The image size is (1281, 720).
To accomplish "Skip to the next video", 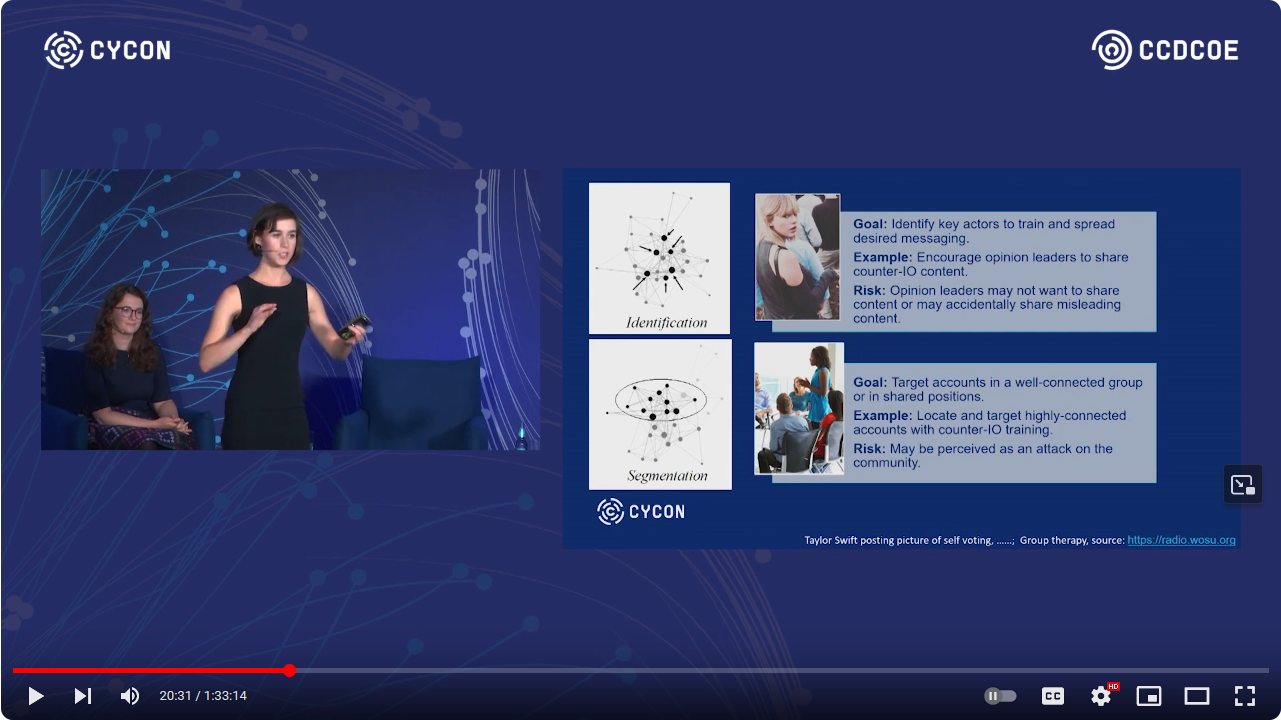I will click(x=83, y=696).
